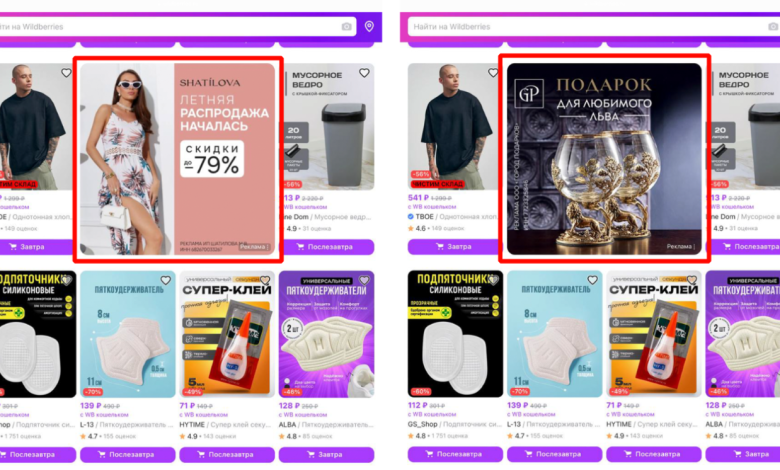Click Завтра cart button under right t-shirt

point(455,247)
